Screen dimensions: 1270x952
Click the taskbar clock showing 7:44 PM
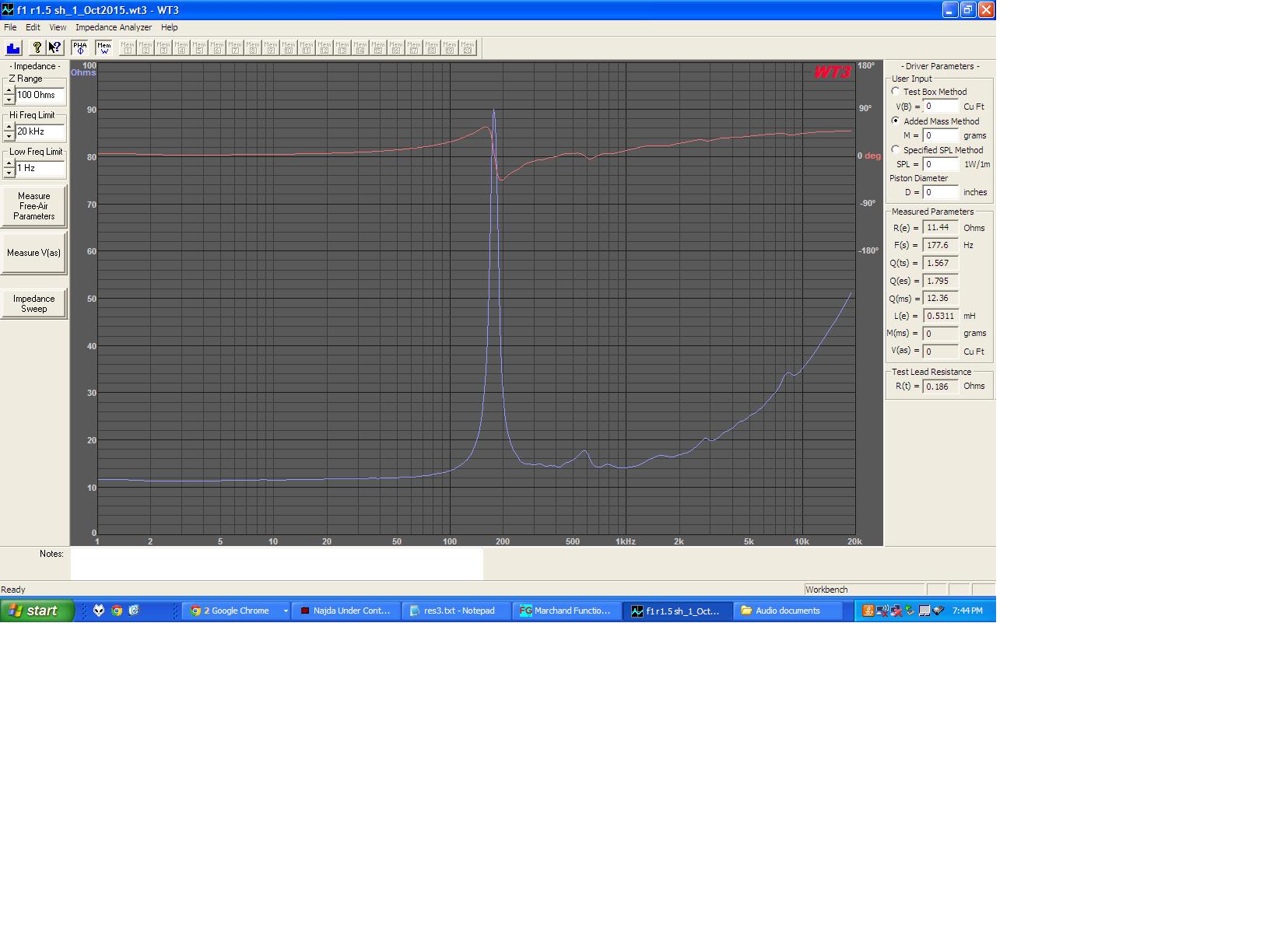pyautogui.click(x=967, y=611)
